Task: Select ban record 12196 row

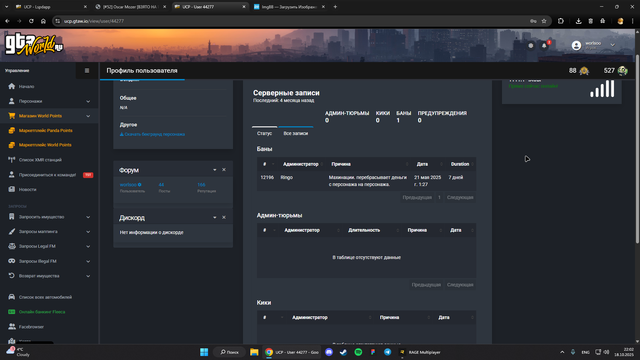Action: coord(366,181)
